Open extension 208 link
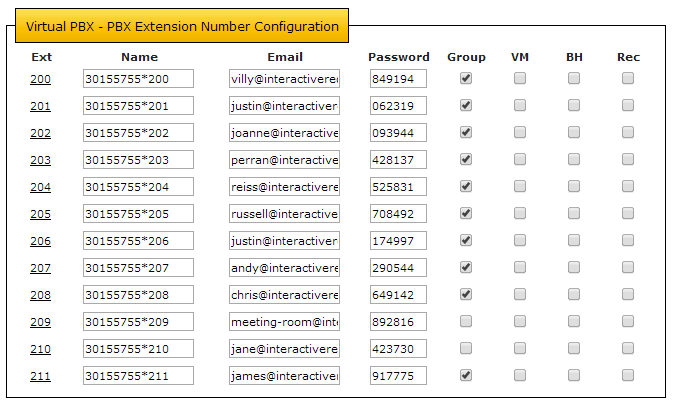The image size is (677, 407). click(41, 295)
